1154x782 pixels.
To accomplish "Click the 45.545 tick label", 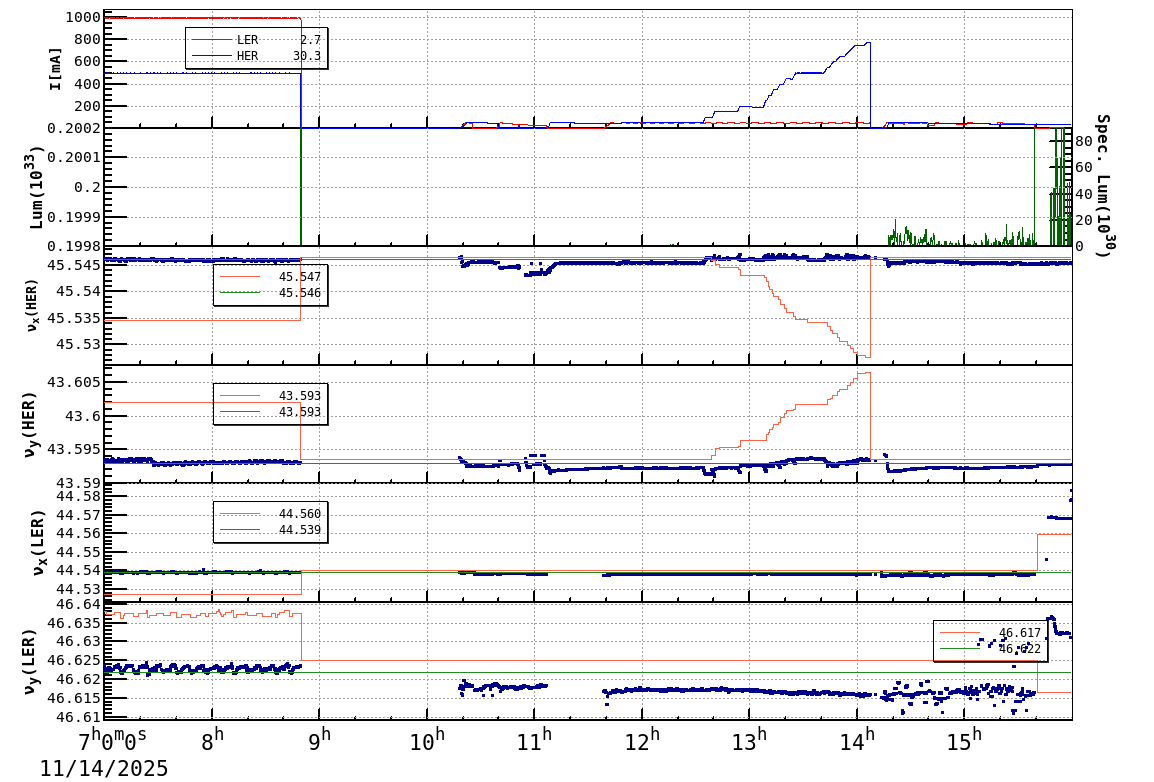I will (74, 265).
